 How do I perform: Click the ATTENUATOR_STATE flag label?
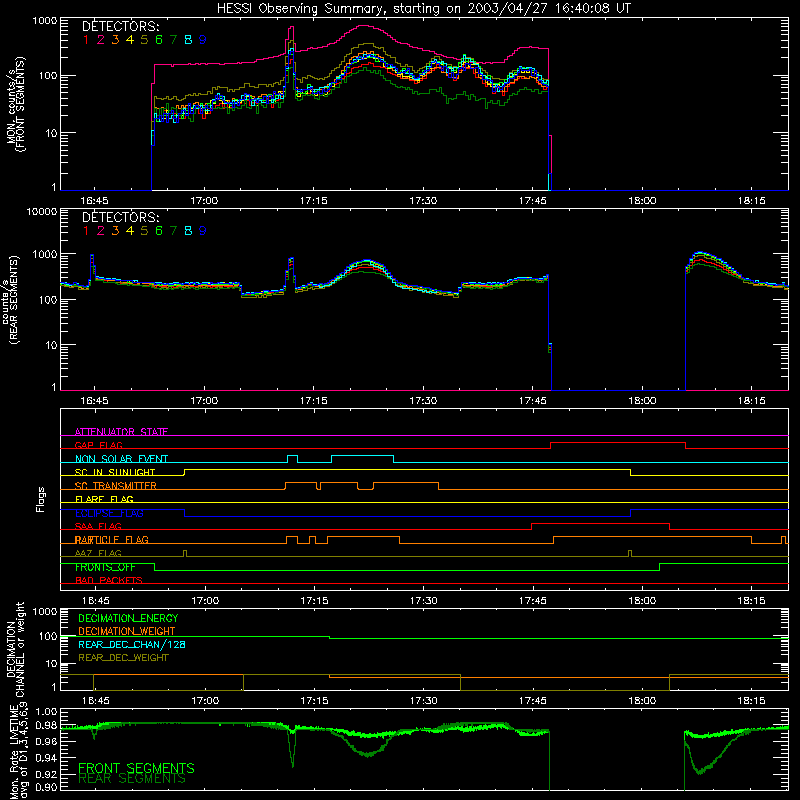[x=121, y=432]
